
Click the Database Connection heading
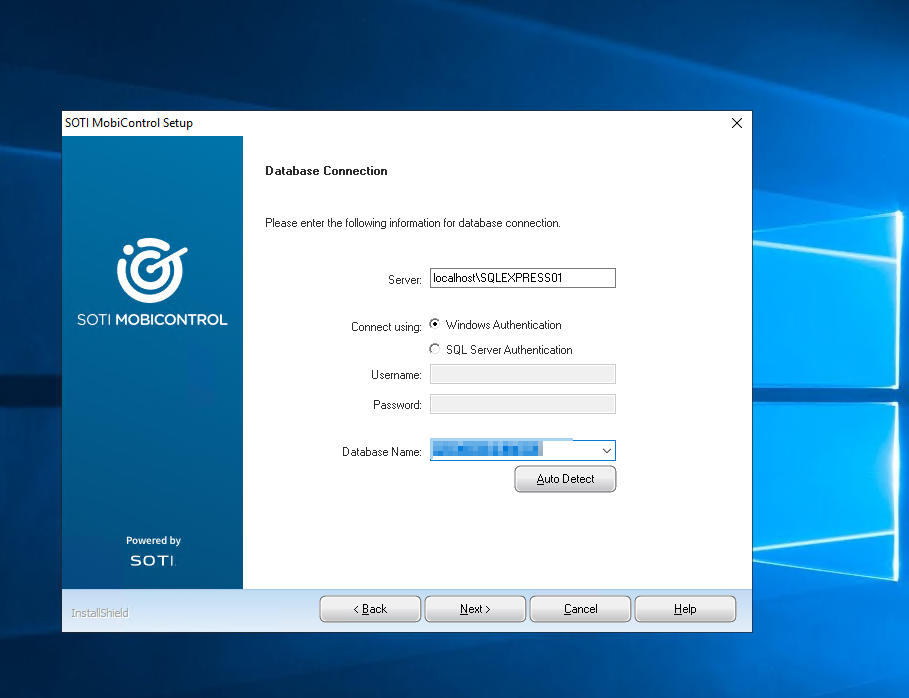[x=326, y=171]
